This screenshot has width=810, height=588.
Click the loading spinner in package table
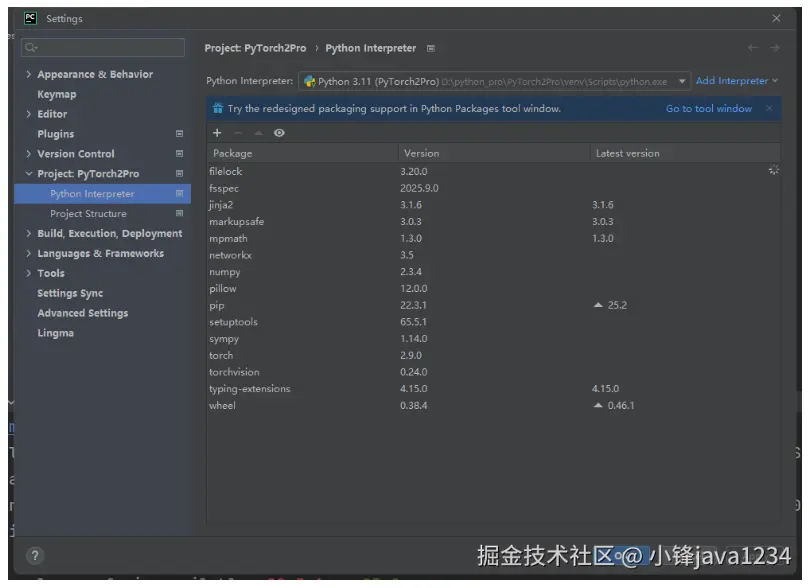tap(773, 170)
